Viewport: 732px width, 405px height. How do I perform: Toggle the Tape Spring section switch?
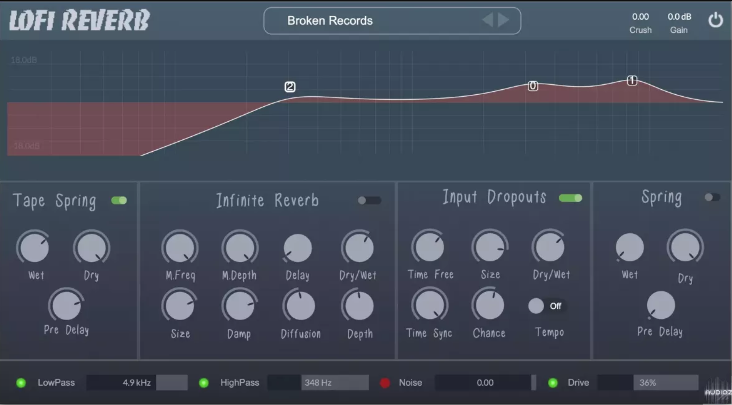tap(119, 200)
